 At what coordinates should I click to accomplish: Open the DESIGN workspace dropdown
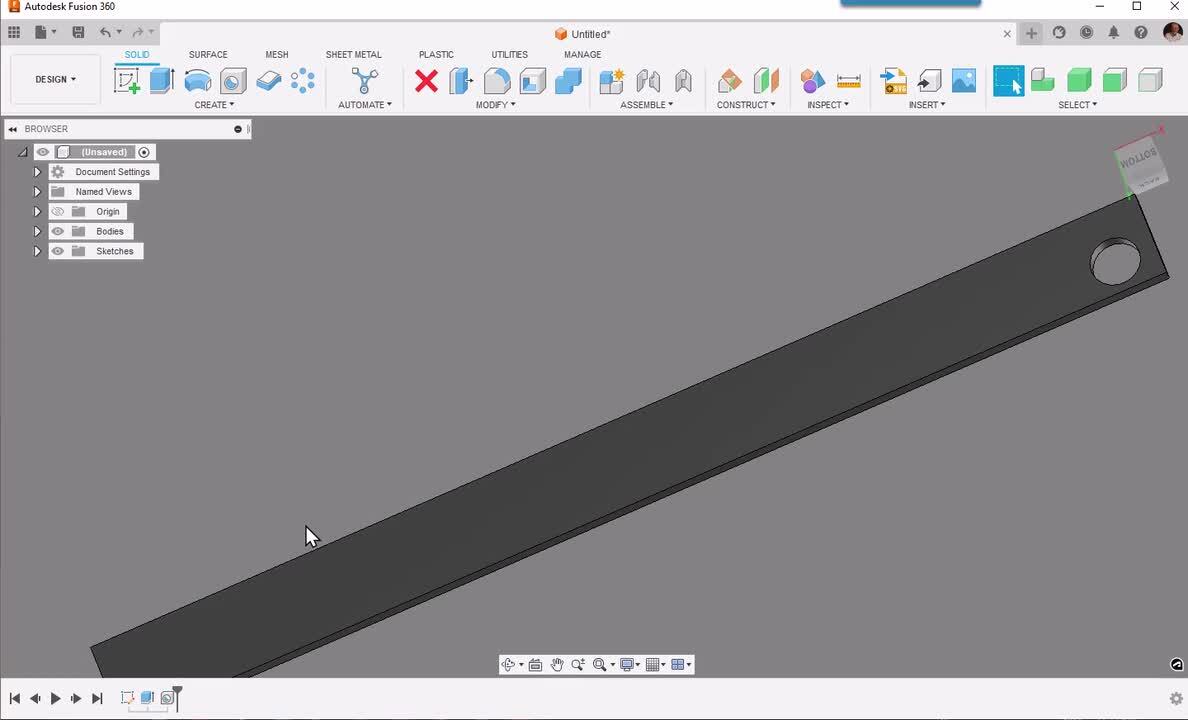click(x=56, y=80)
